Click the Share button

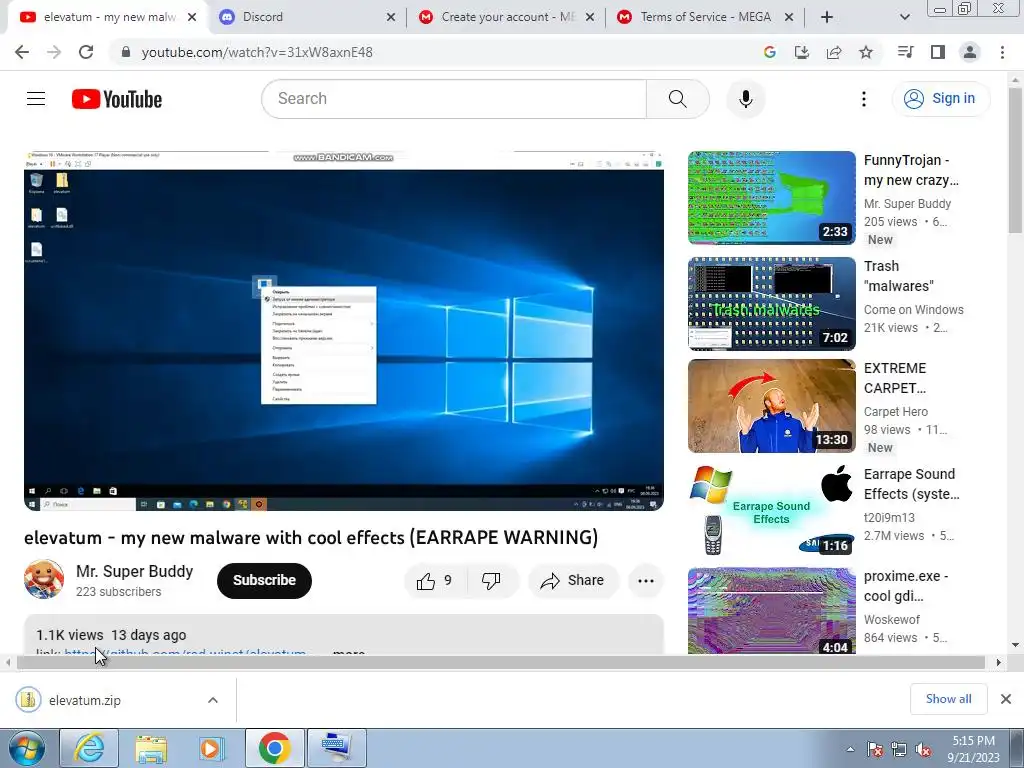pos(572,581)
